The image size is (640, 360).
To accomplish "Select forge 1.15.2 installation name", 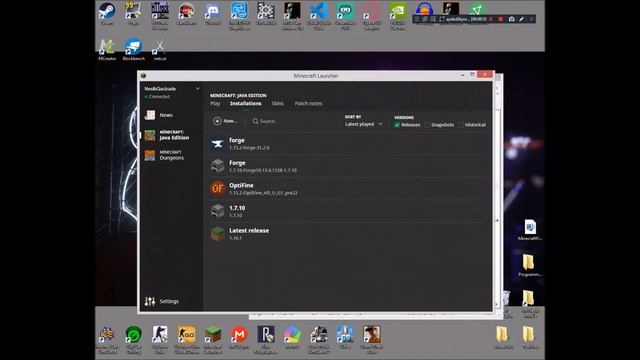I will (237, 140).
